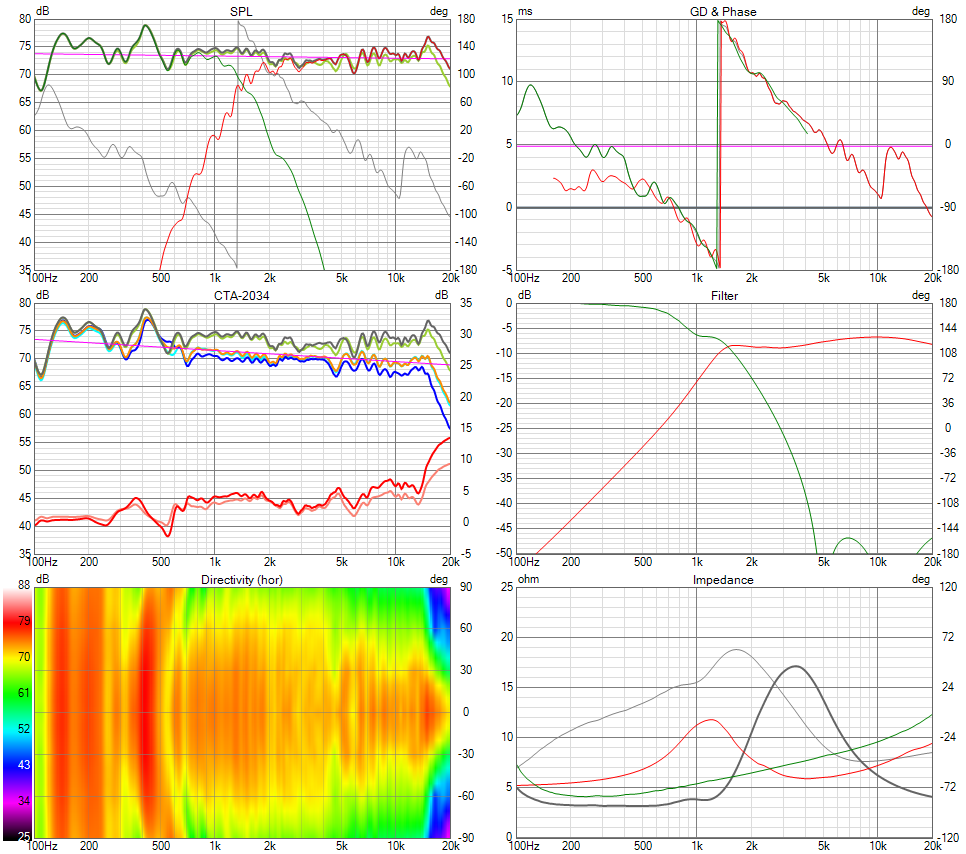Select the Filter chart title
This screenshot has height=854, width=966.
[x=724, y=295]
